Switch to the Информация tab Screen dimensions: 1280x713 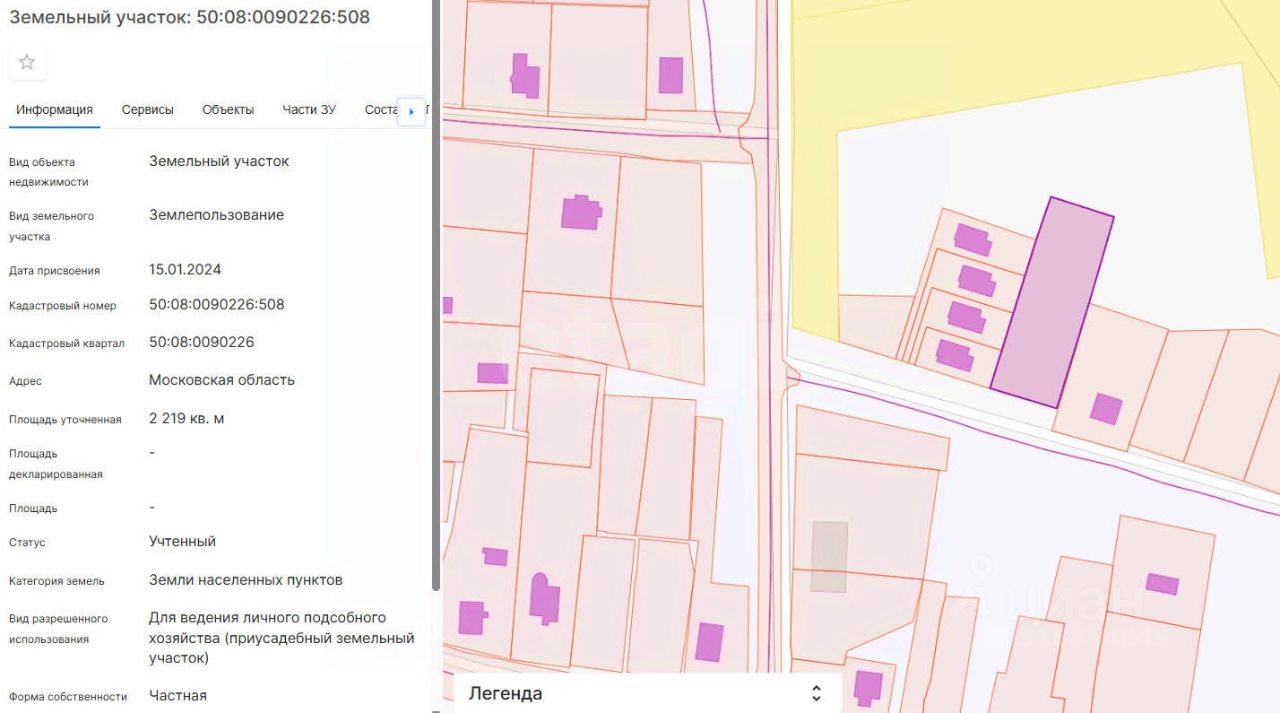(54, 110)
